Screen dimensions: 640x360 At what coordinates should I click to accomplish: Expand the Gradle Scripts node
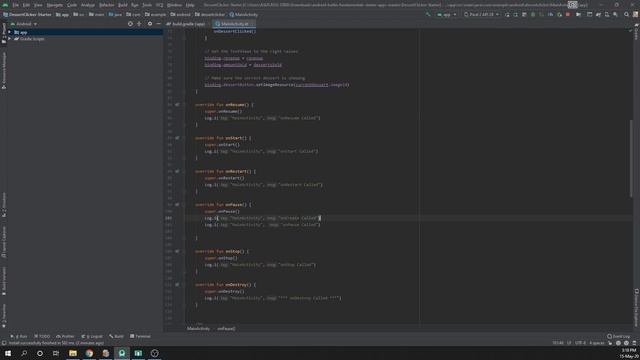pyautogui.click(x=9, y=39)
